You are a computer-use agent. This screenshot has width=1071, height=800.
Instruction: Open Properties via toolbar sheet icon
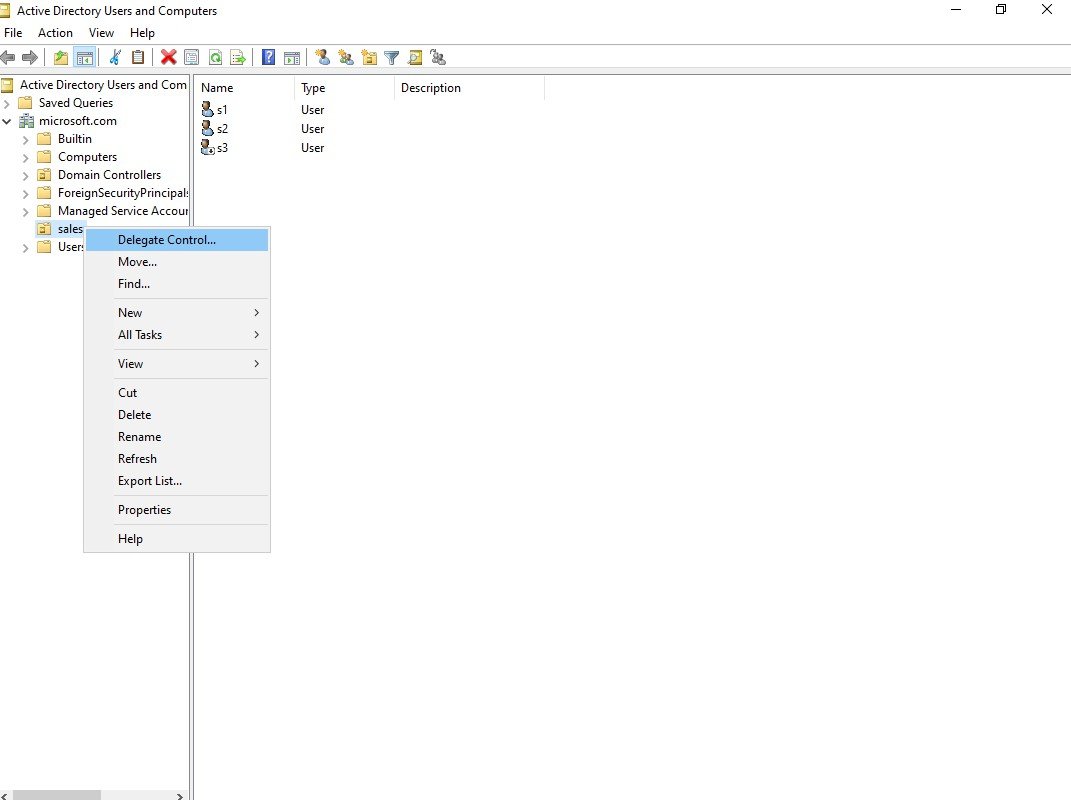(x=192, y=58)
